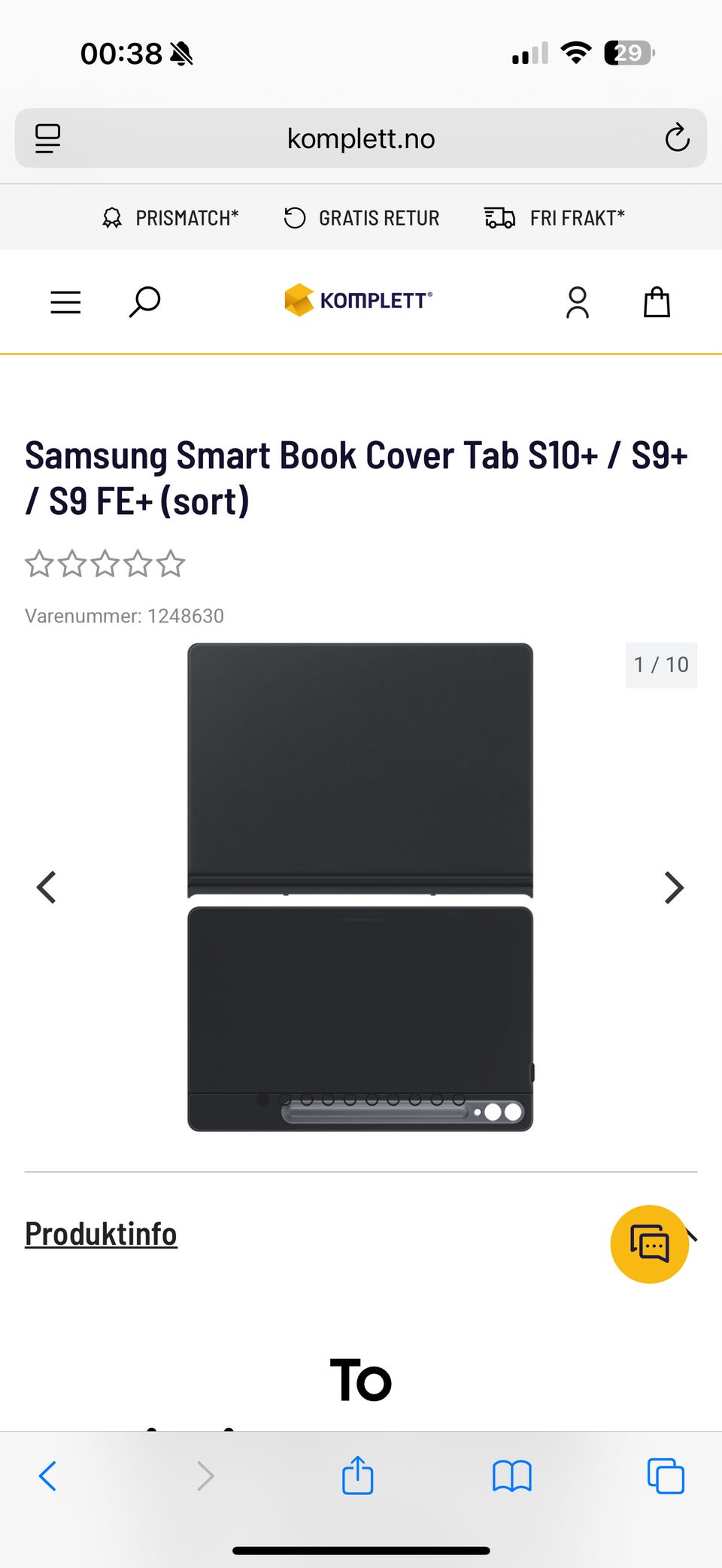Open the user account icon
This screenshot has height=1568, width=722.
coord(578,302)
